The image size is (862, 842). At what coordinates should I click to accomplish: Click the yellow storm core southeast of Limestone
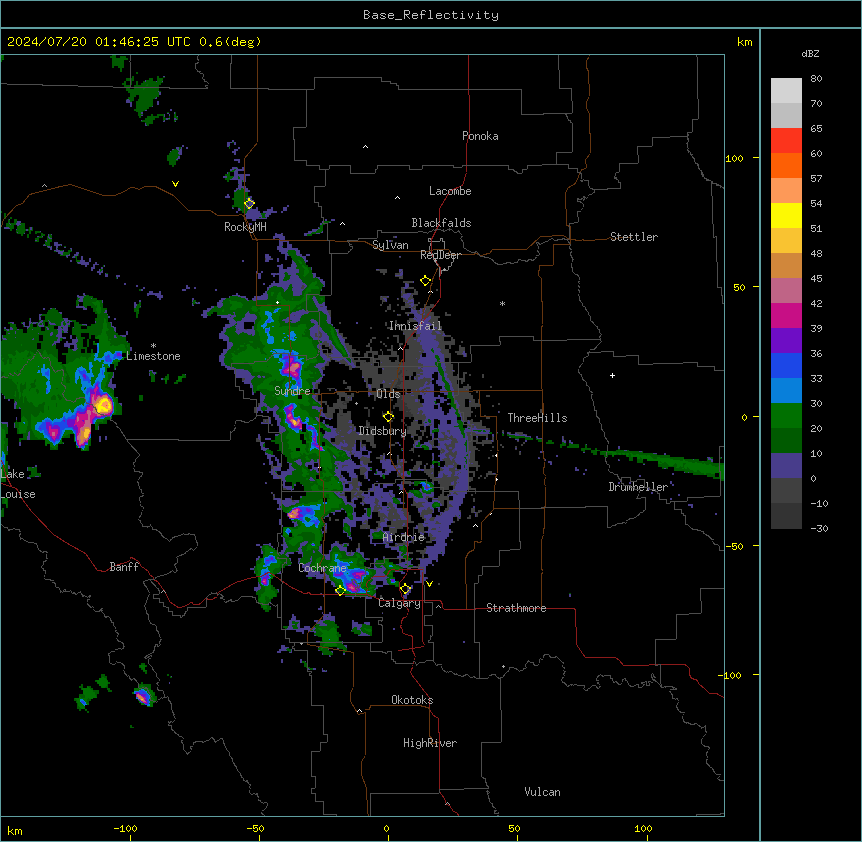(102, 406)
